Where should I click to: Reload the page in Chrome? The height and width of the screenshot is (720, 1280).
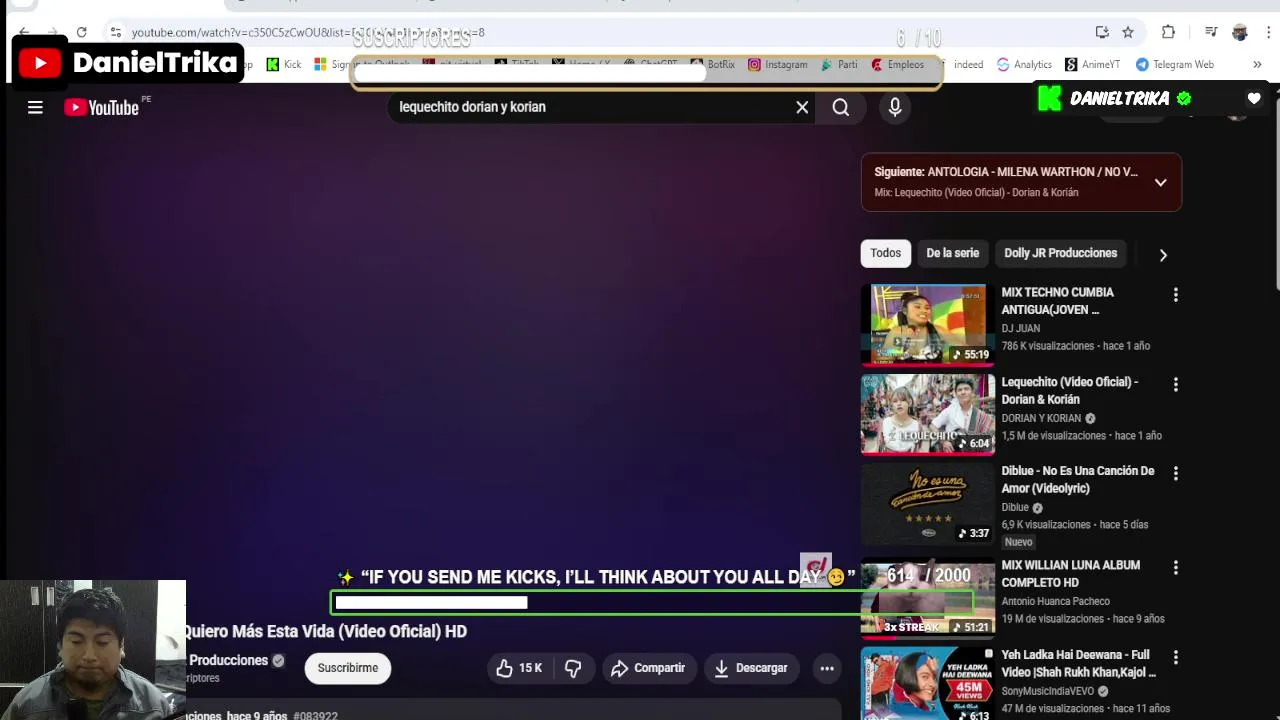pyautogui.click(x=82, y=32)
